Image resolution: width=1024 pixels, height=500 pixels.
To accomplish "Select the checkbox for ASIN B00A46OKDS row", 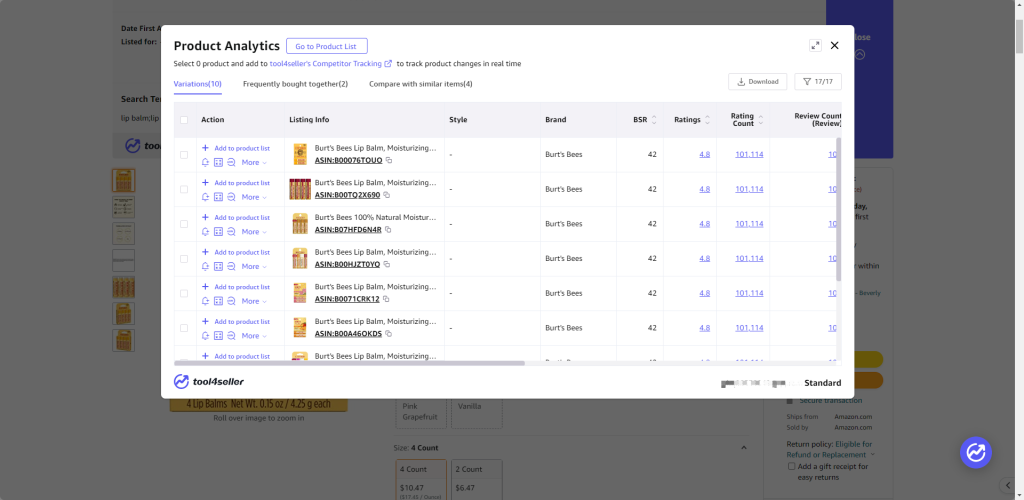I will [184, 328].
